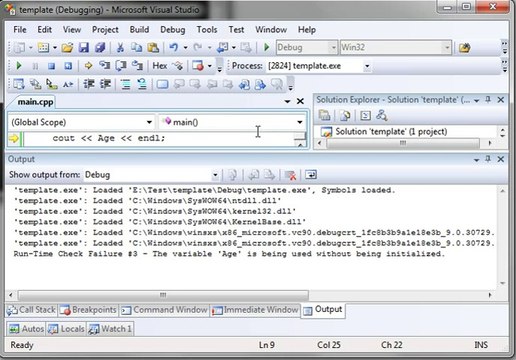
Task: Click the Step Out icon
Action: tap(137, 66)
